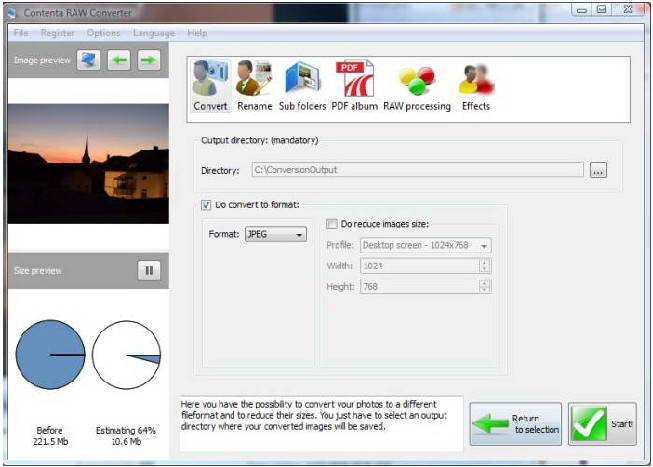Browse for output directory with the ... button

[598, 170]
